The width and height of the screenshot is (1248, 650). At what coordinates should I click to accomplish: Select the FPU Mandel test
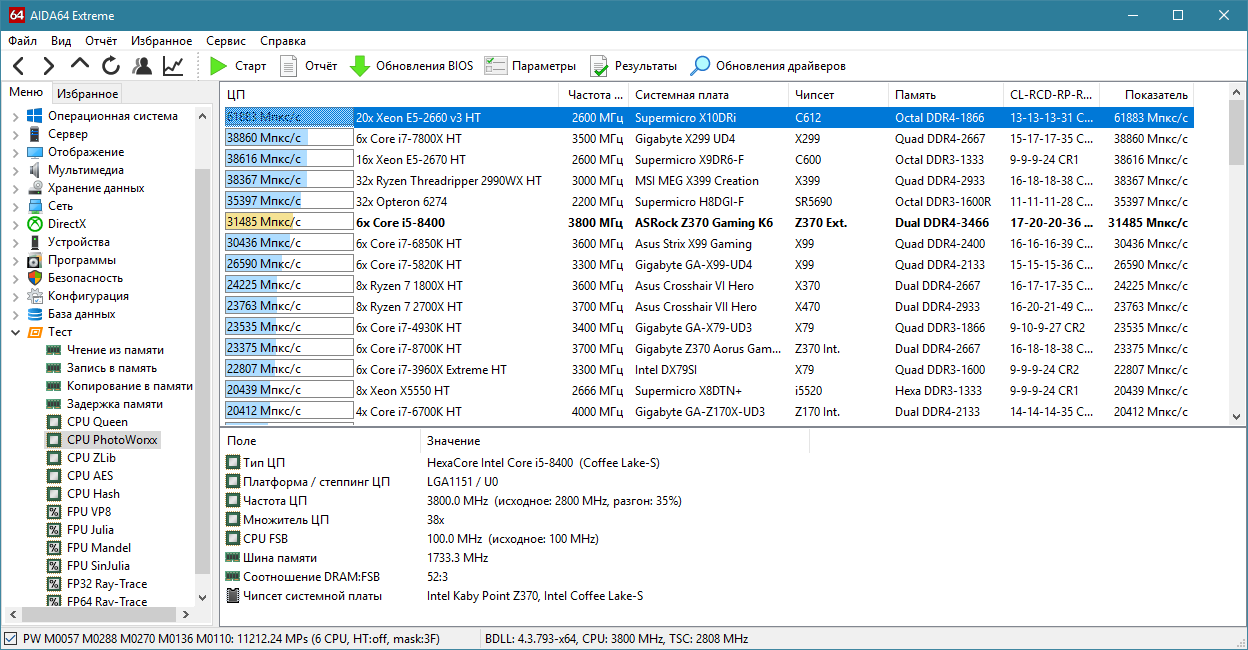pos(99,548)
